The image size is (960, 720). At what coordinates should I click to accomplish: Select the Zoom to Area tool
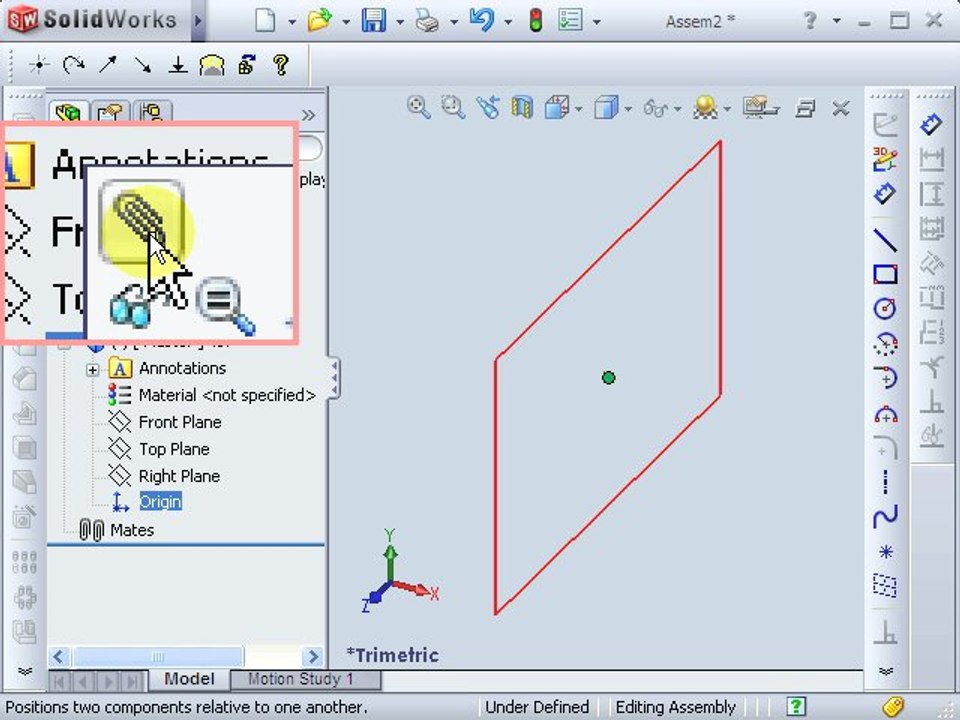click(x=452, y=108)
